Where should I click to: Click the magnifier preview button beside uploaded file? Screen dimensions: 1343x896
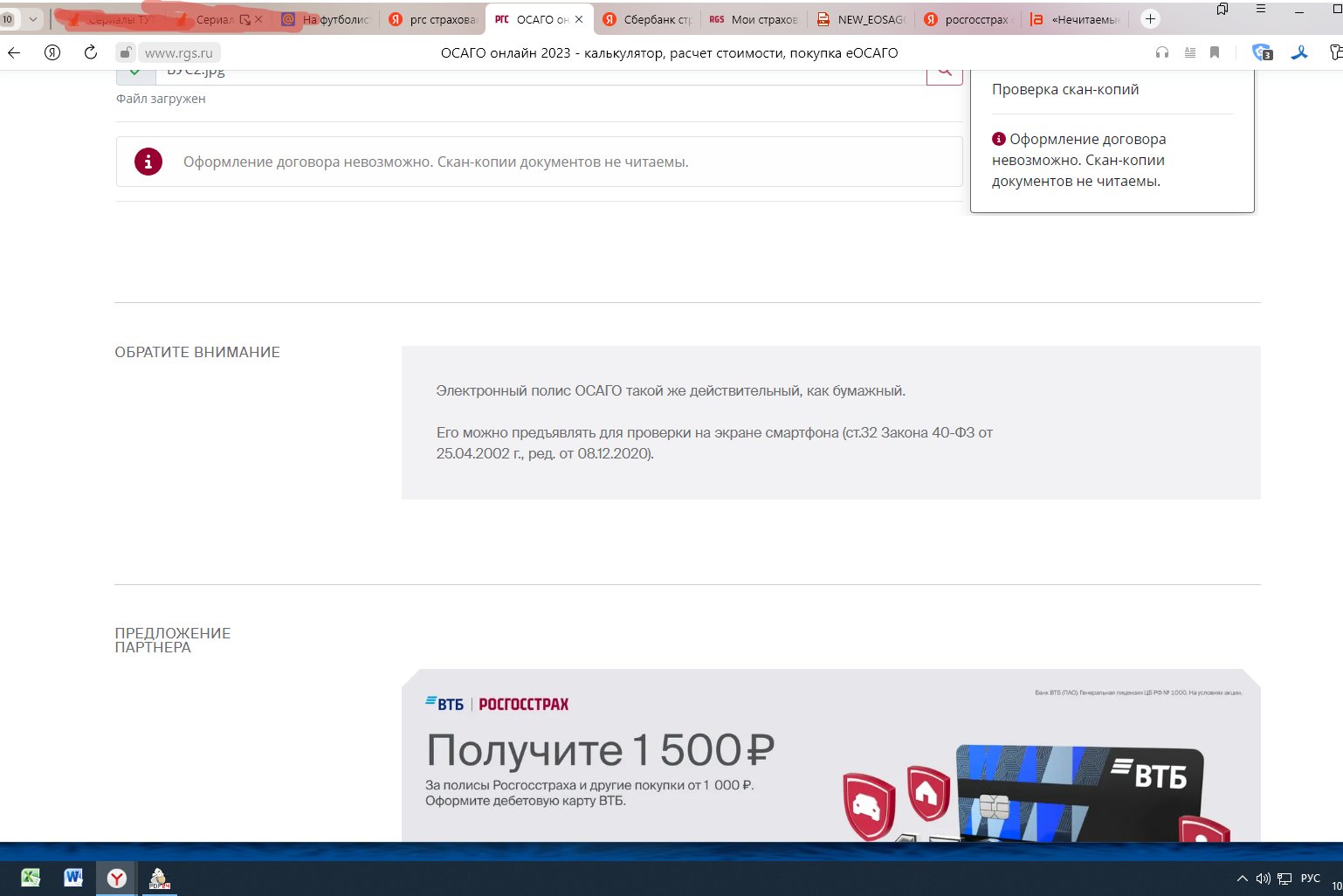click(x=945, y=74)
